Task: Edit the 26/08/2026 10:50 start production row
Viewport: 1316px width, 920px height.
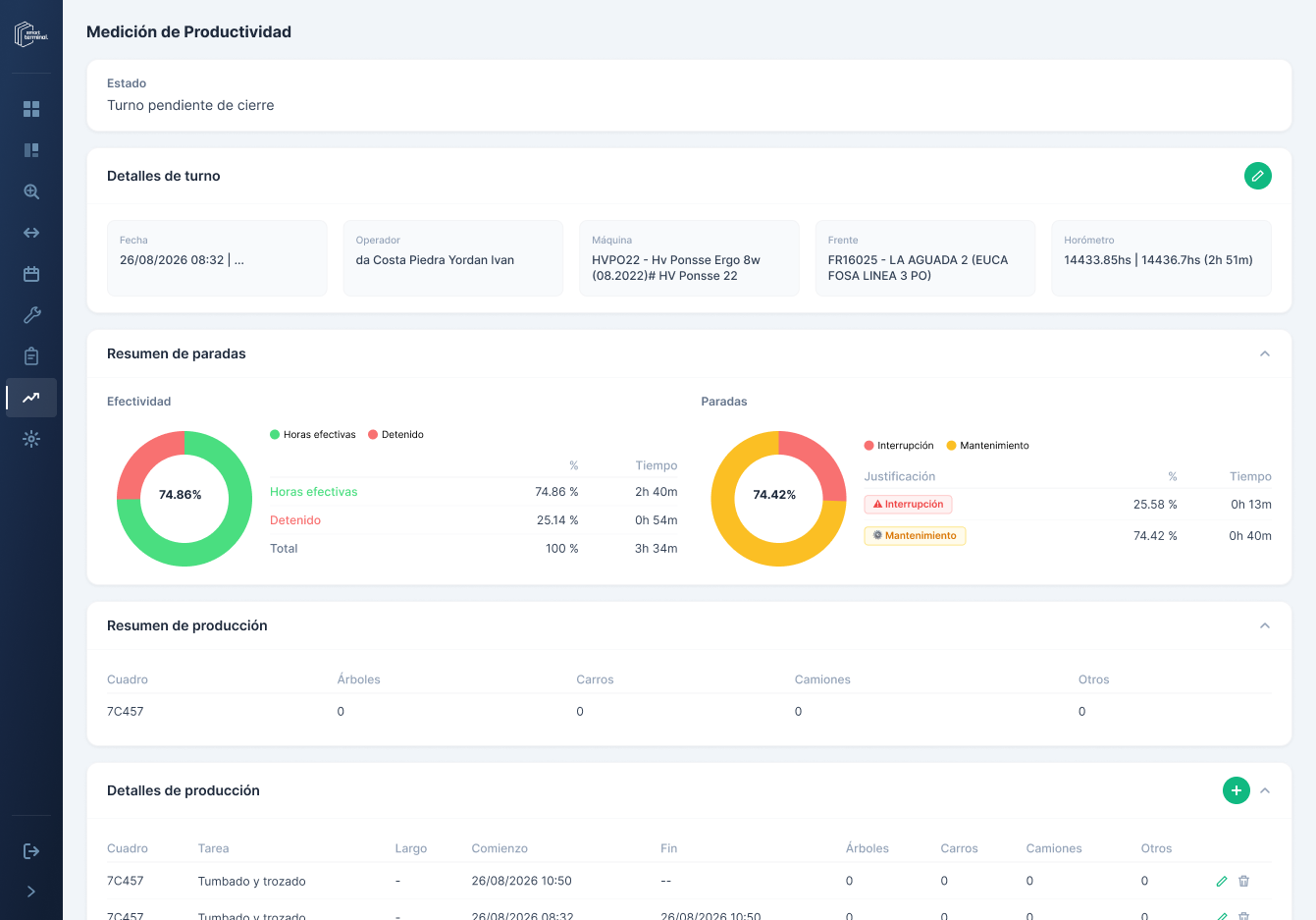Action: click(x=1222, y=882)
